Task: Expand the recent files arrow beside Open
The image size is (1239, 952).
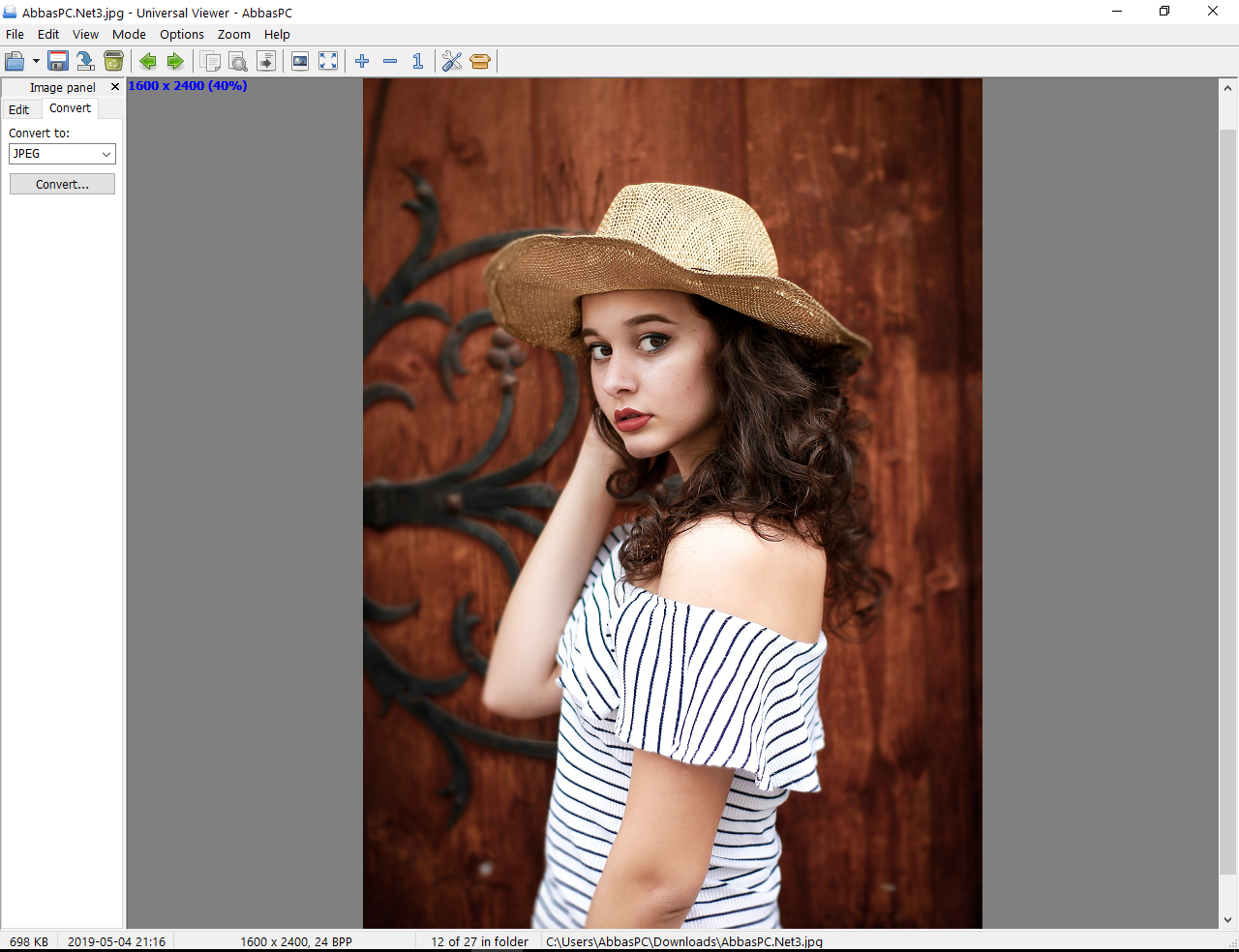Action: 36,61
